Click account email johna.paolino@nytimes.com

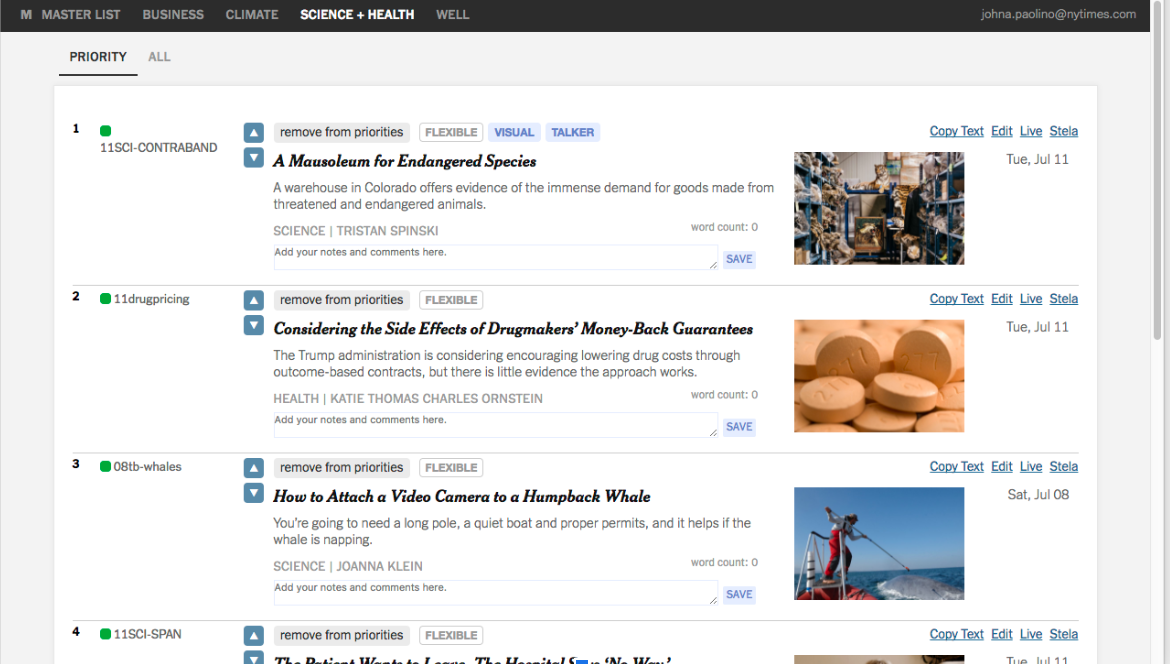(x=1058, y=14)
